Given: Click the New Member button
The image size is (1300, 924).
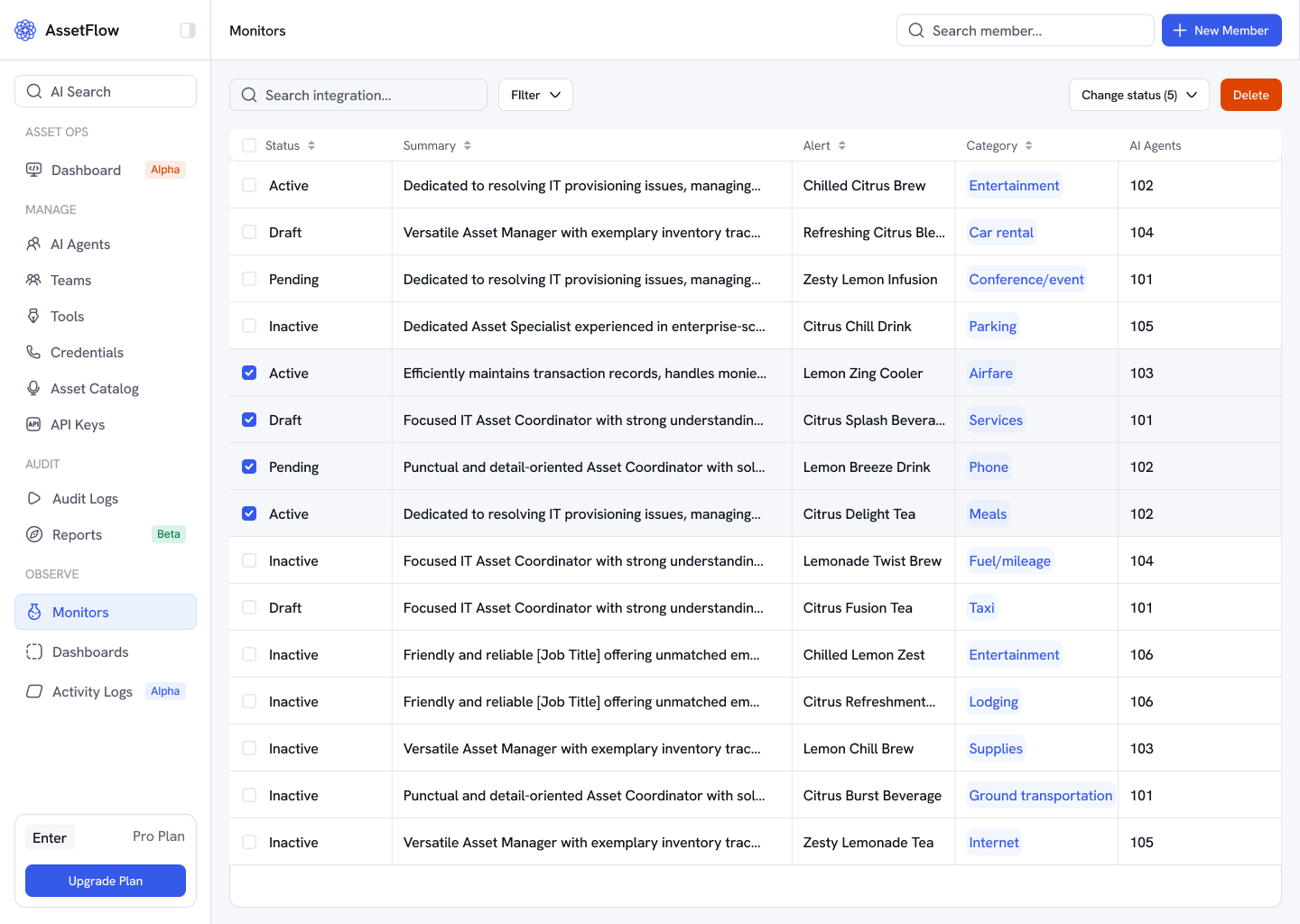Looking at the screenshot, I should 1221,30.
